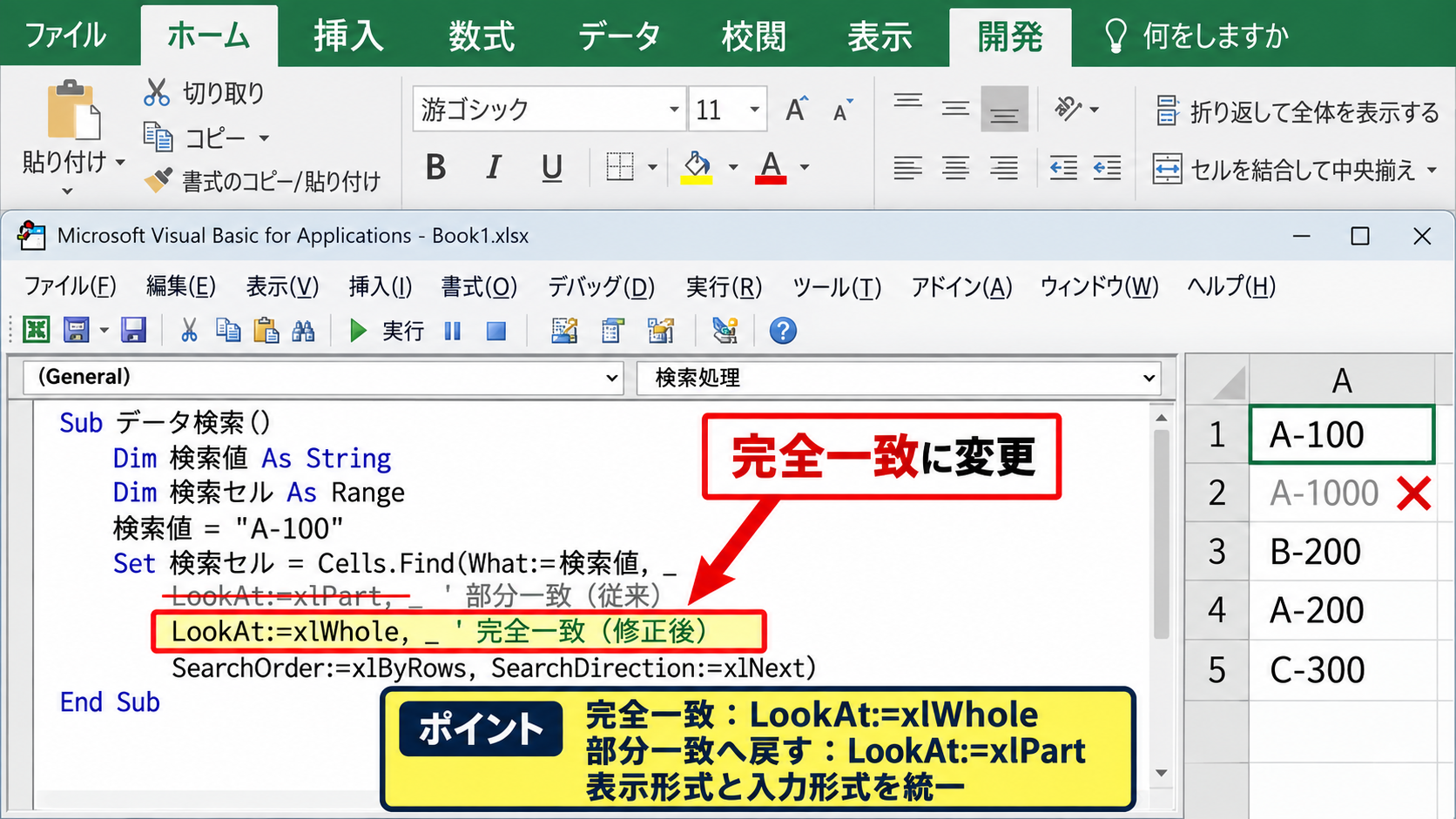Open the コピー dropdown arrow

[x=264, y=138]
